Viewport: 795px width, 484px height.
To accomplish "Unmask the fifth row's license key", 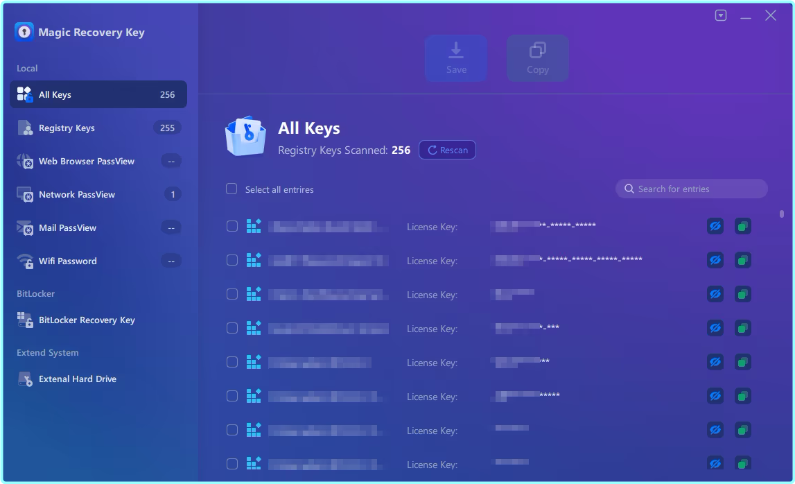I will click(x=715, y=362).
